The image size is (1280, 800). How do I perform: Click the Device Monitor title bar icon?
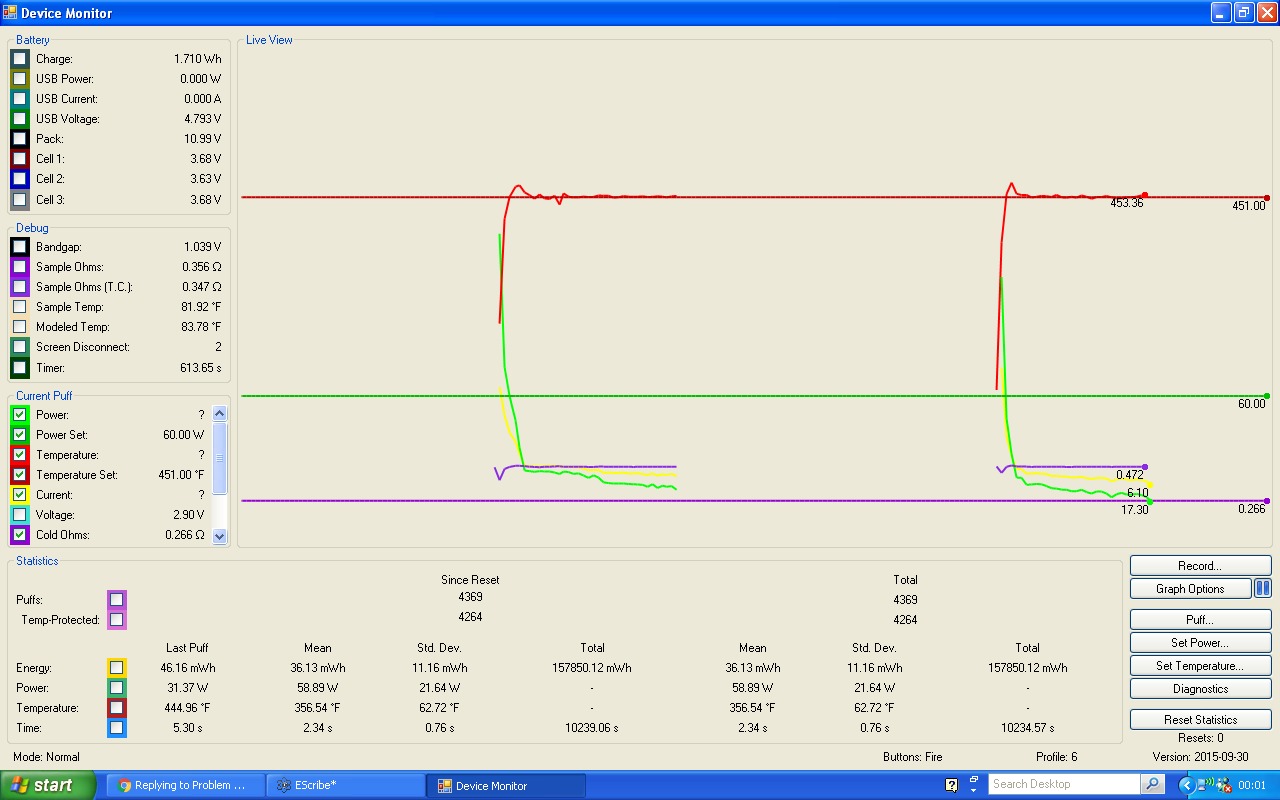[10, 13]
